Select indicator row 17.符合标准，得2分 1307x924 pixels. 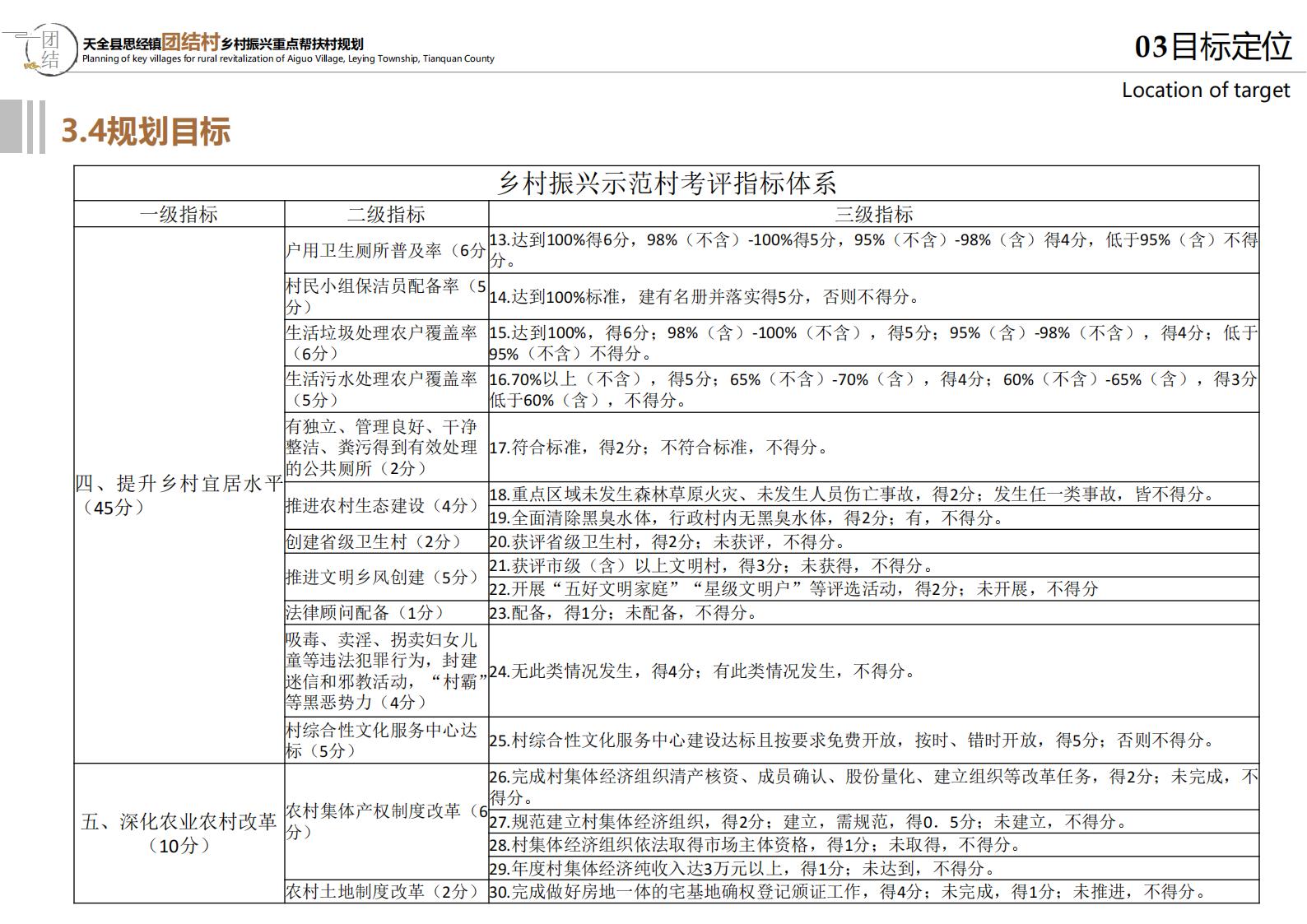[x=874, y=447]
